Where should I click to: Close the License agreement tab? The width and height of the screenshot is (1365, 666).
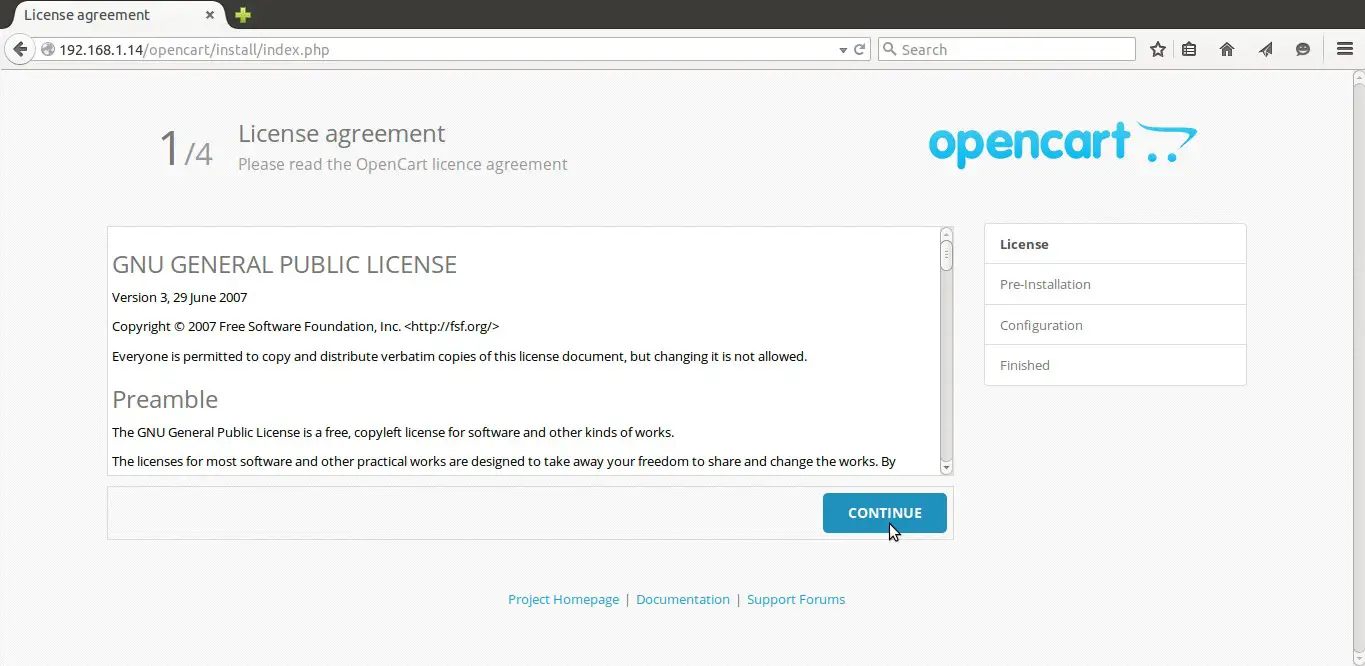coord(210,15)
